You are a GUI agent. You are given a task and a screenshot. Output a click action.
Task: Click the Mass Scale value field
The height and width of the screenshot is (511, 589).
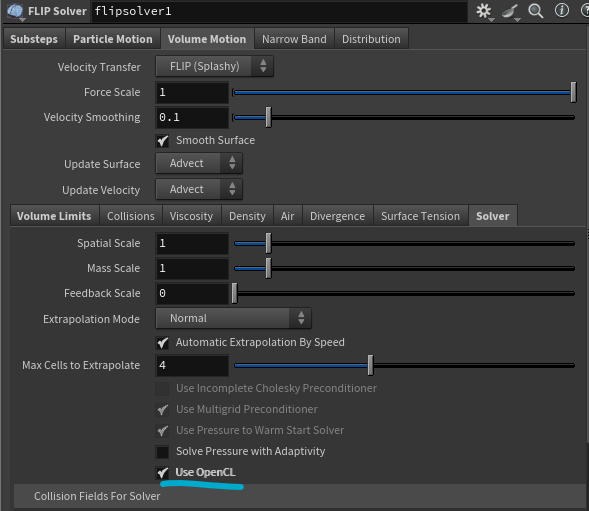pyautogui.click(x=192, y=268)
